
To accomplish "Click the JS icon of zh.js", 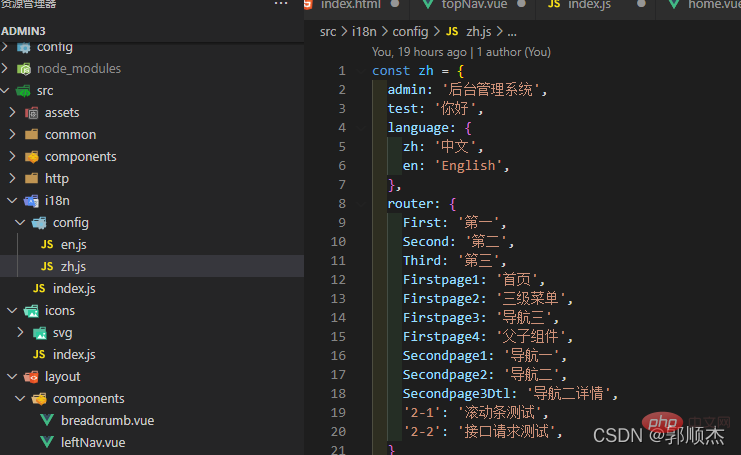I will coord(47,266).
